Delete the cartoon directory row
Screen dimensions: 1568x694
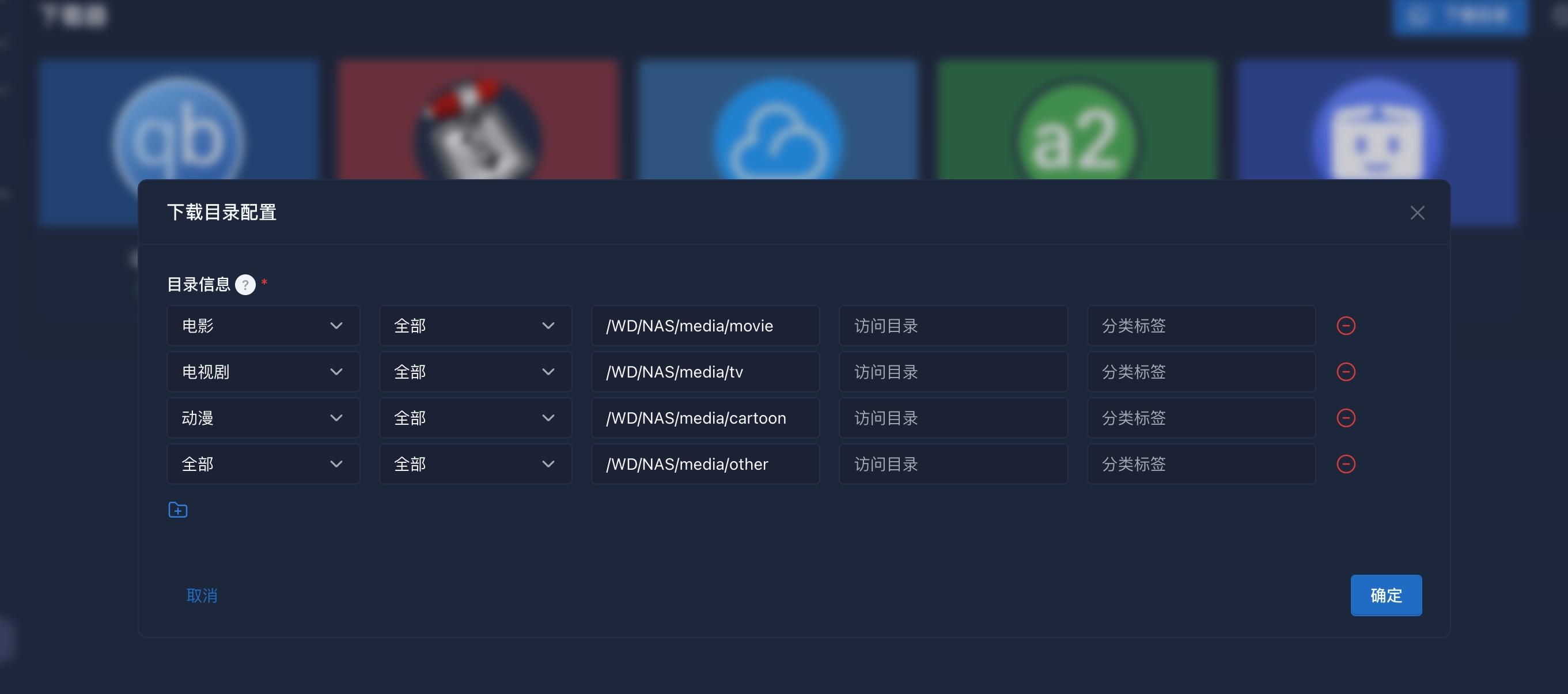(x=1345, y=418)
